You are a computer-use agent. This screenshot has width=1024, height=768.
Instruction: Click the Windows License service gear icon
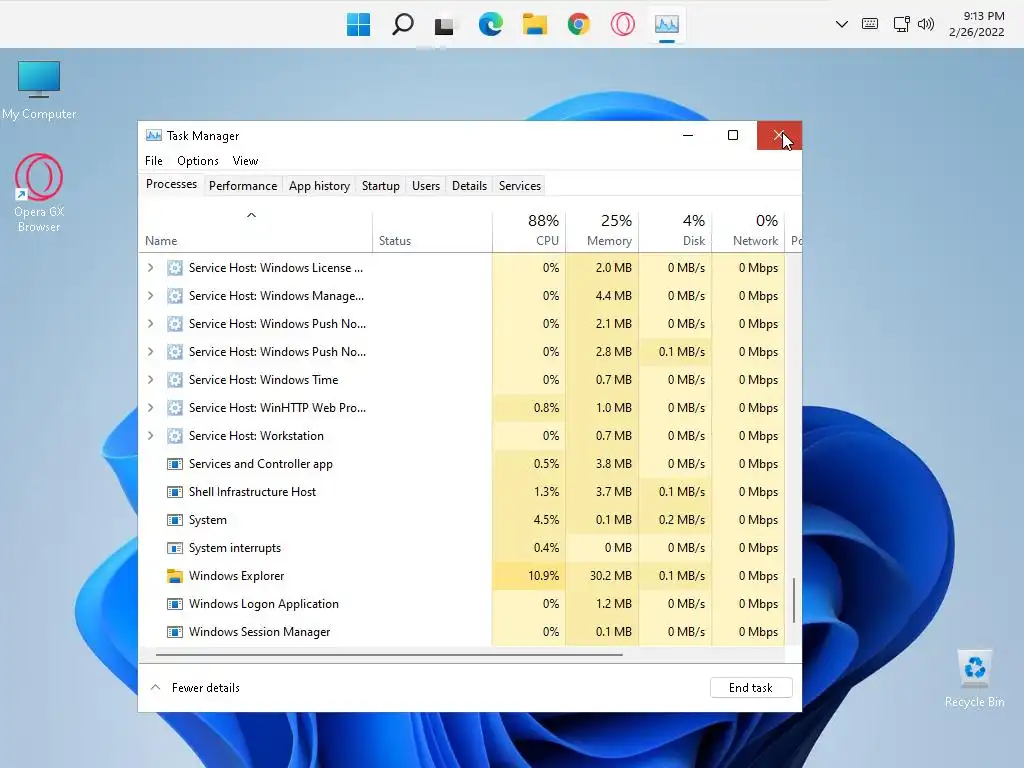[x=174, y=268]
